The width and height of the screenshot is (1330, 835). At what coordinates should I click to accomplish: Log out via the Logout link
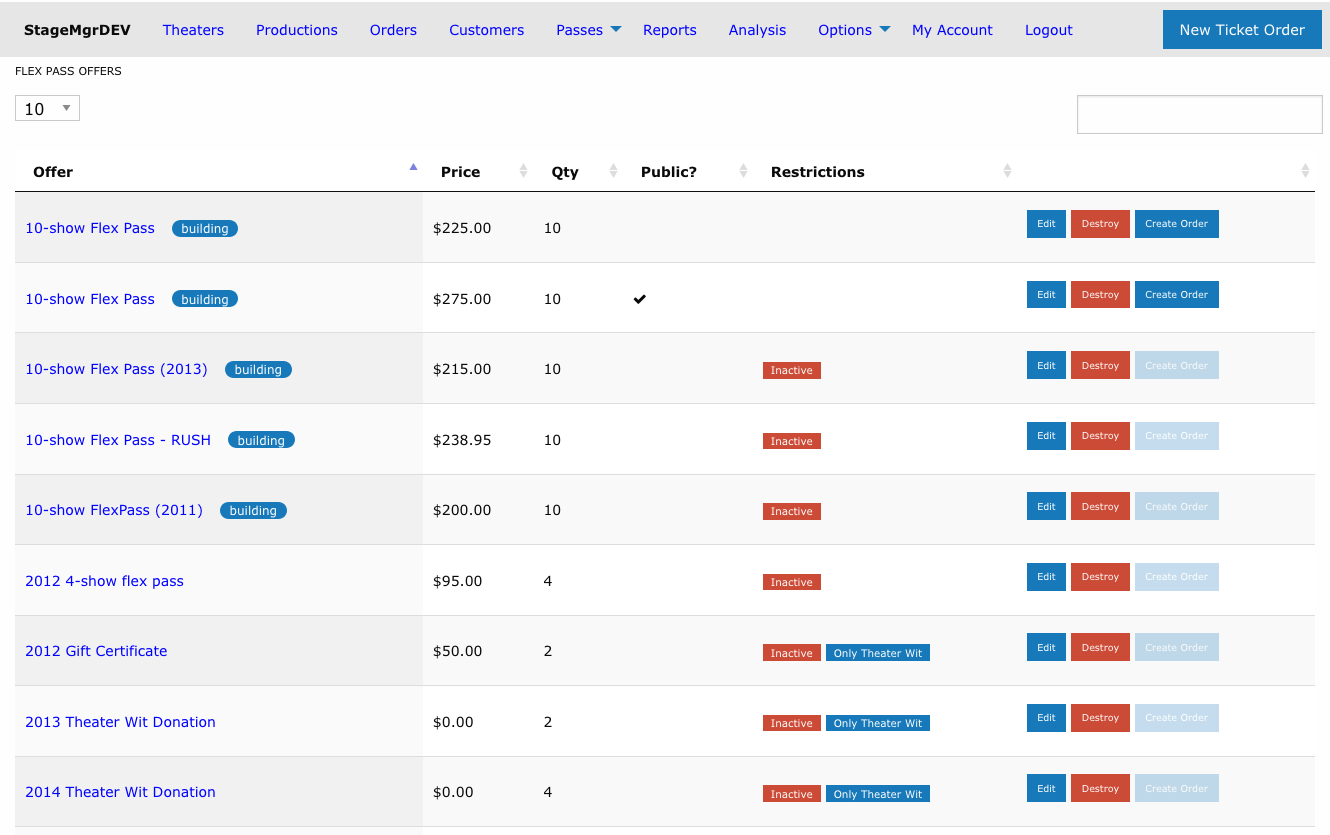tap(1049, 30)
